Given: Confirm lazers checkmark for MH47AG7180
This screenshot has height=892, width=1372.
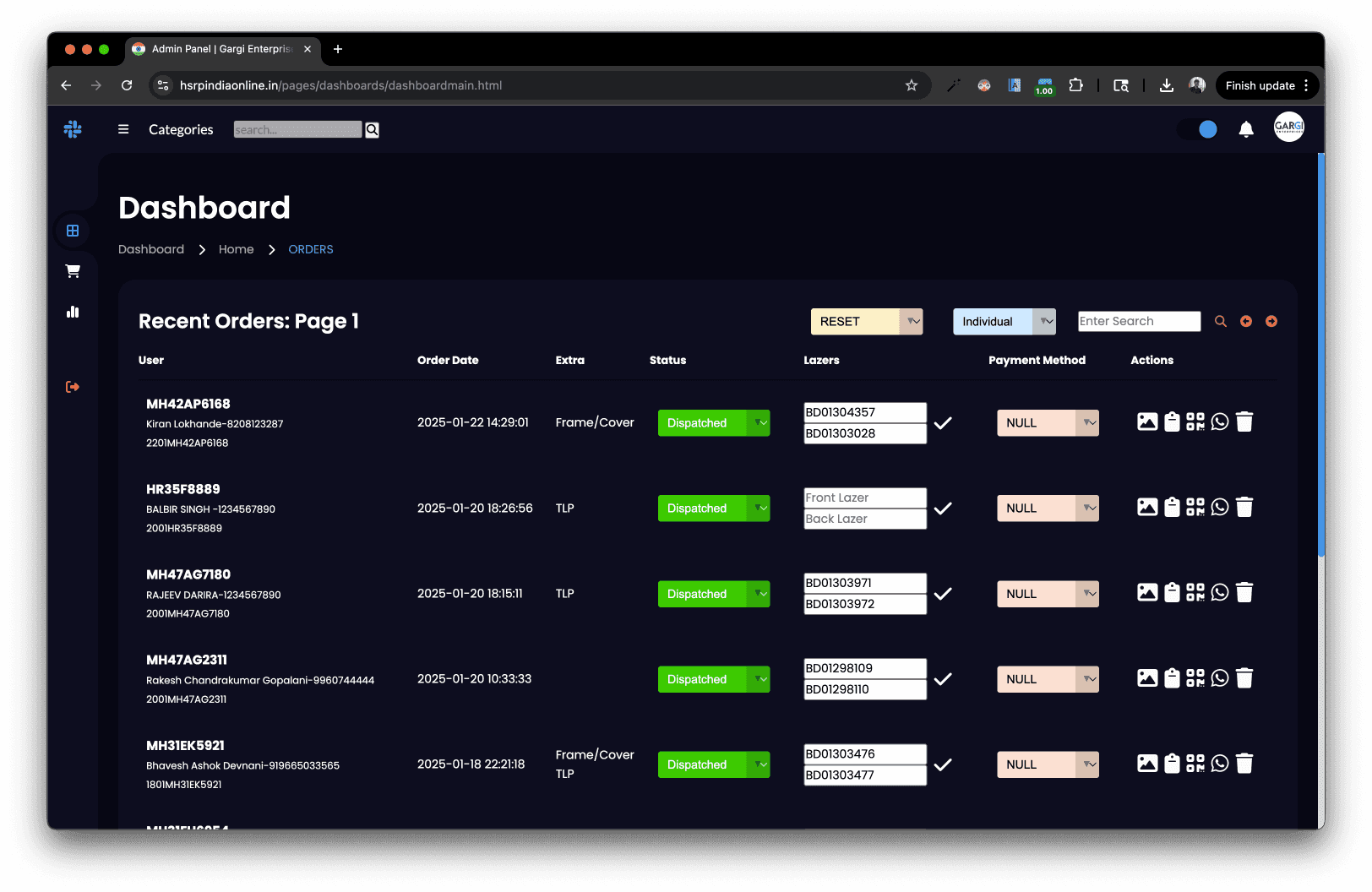Looking at the screenshot, I should point(943,593).
